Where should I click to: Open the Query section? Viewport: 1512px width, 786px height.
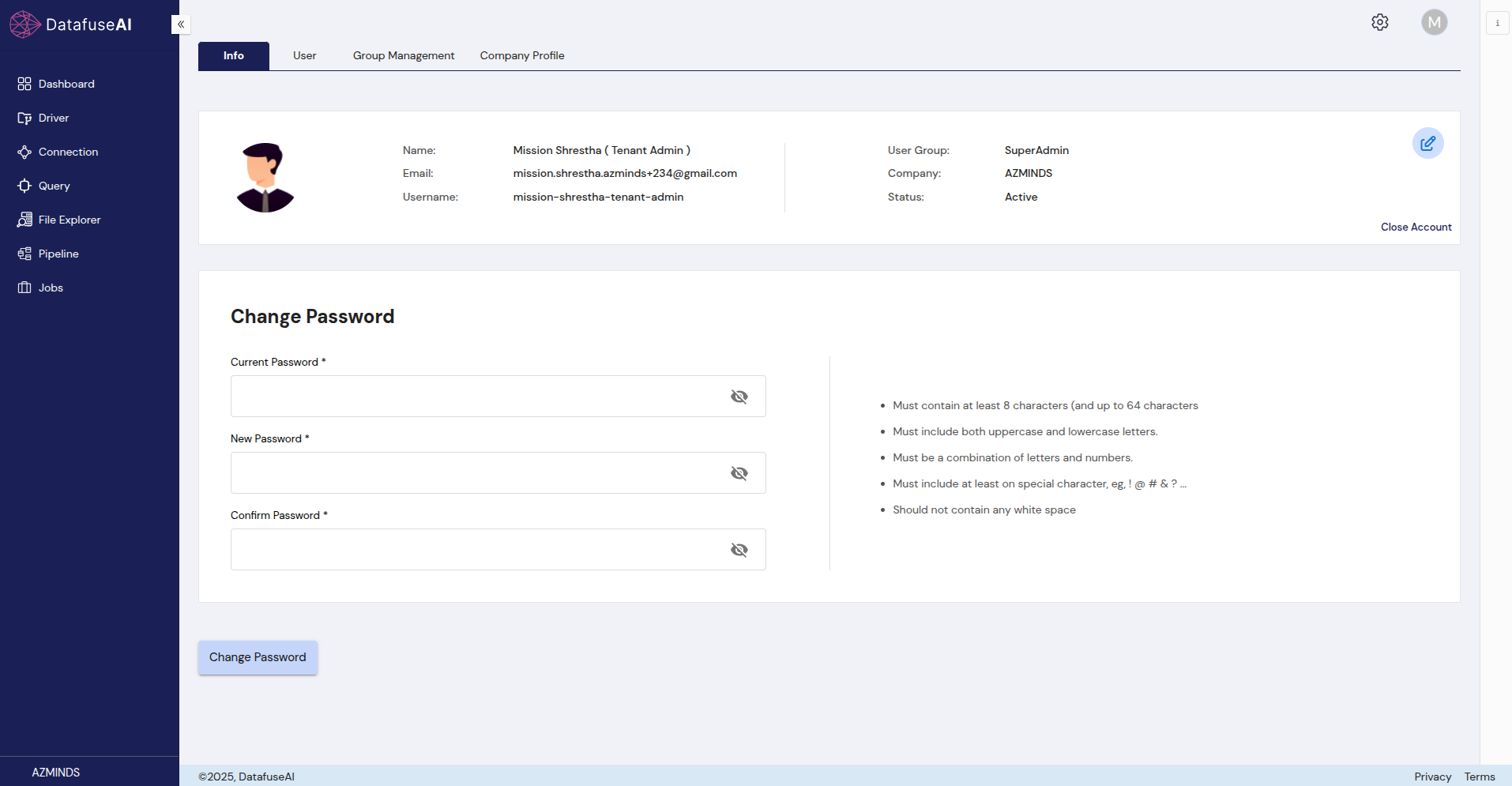(x=54, y=186)
